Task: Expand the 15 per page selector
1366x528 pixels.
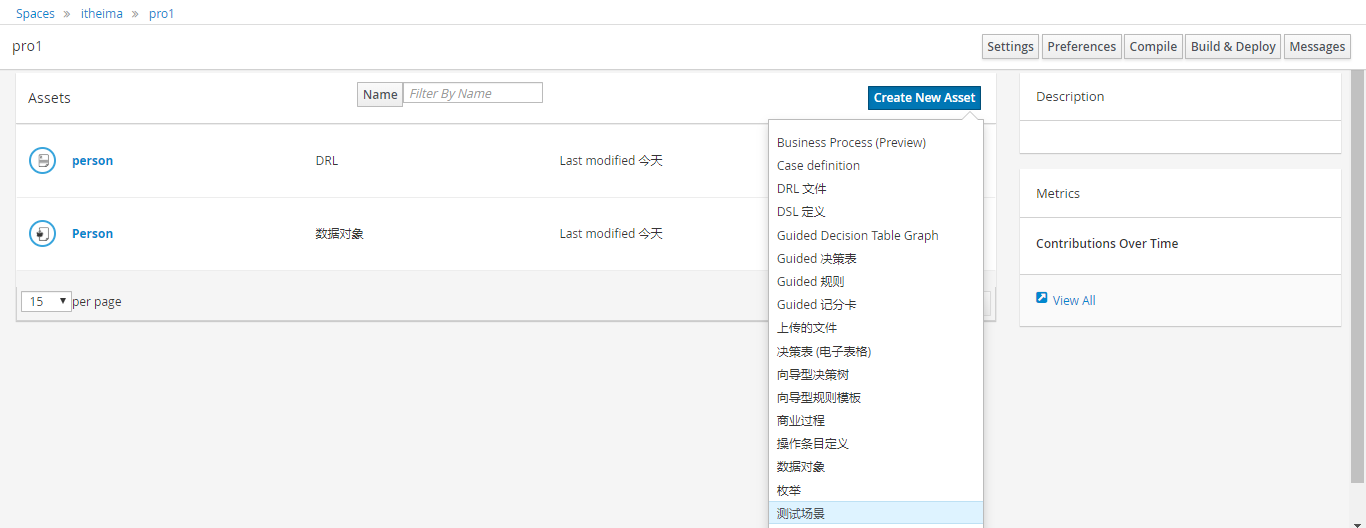Action: coord(46,301)
